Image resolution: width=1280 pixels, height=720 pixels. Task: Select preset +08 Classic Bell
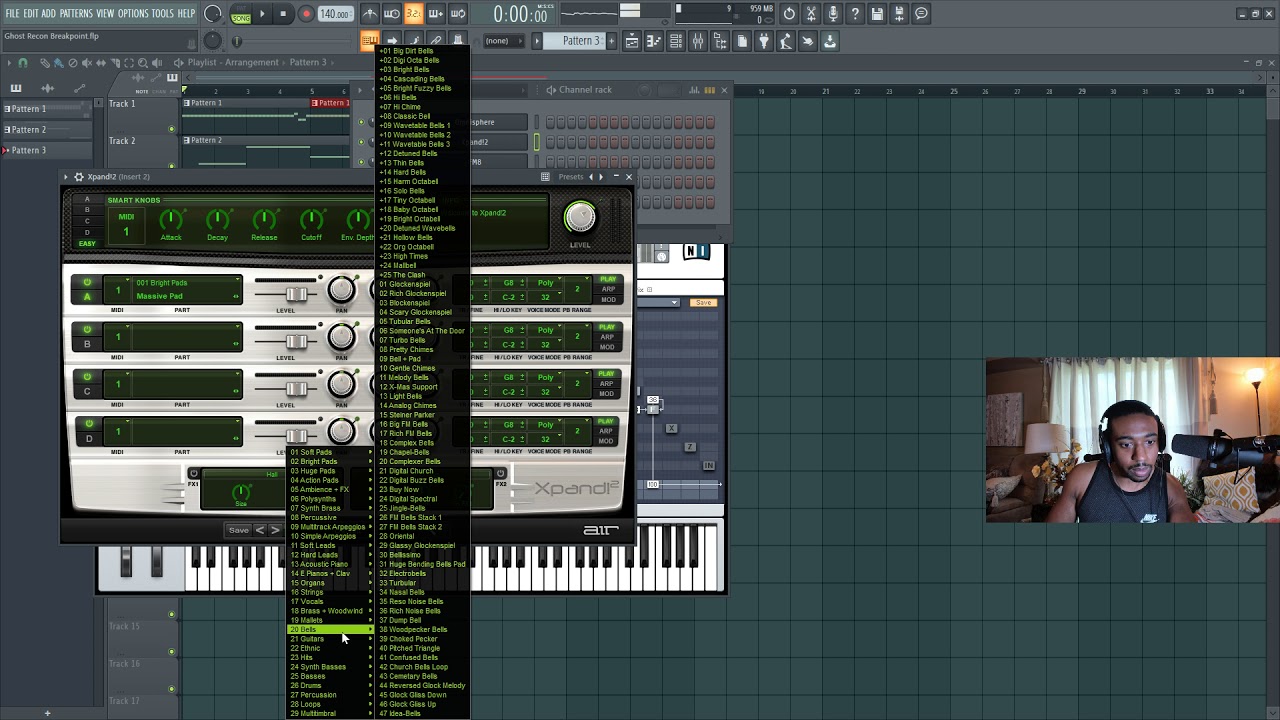[x=422, y=116]
